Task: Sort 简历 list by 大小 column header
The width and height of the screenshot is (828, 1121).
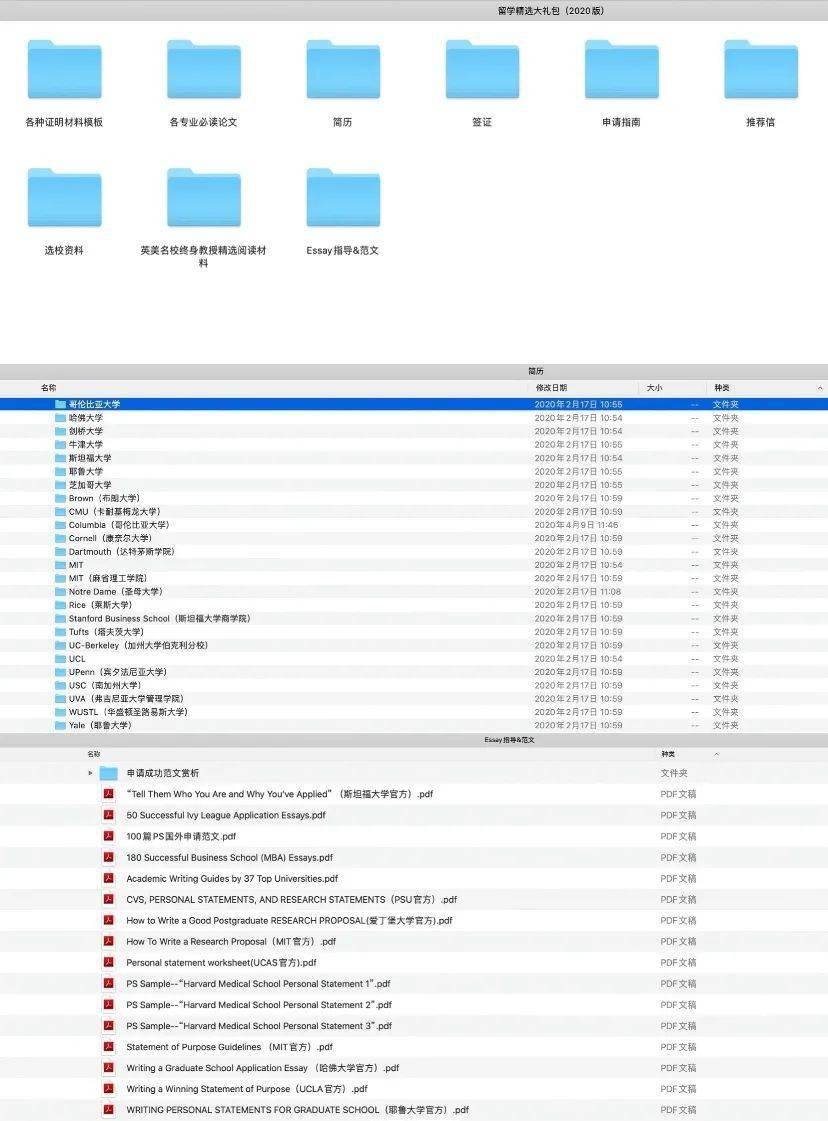Action: coord(654,387)
